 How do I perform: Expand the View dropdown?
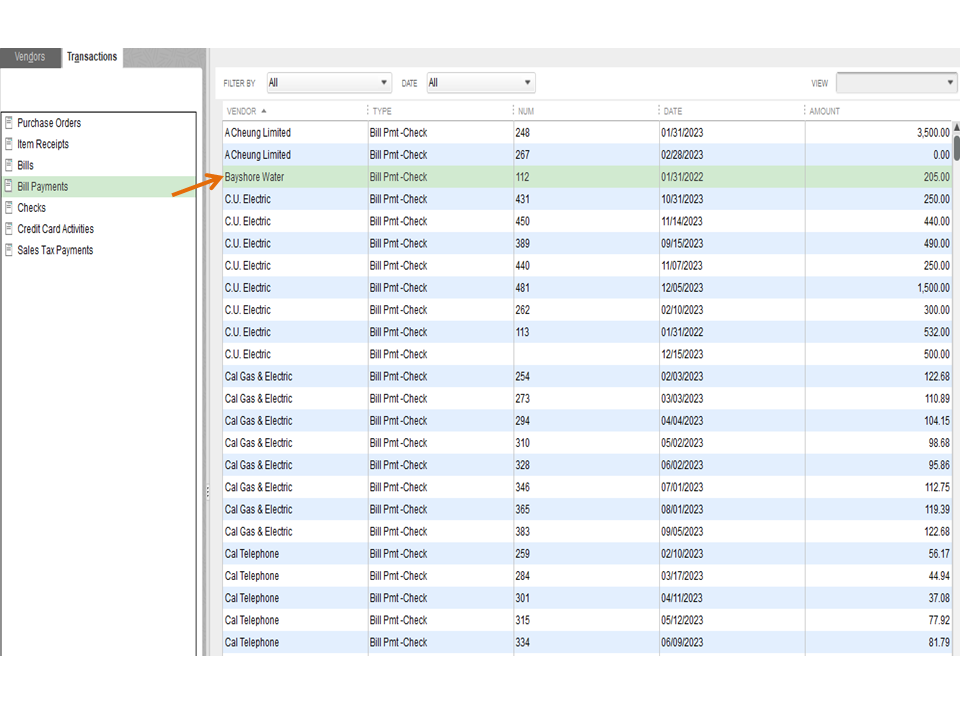coord(896,83)
